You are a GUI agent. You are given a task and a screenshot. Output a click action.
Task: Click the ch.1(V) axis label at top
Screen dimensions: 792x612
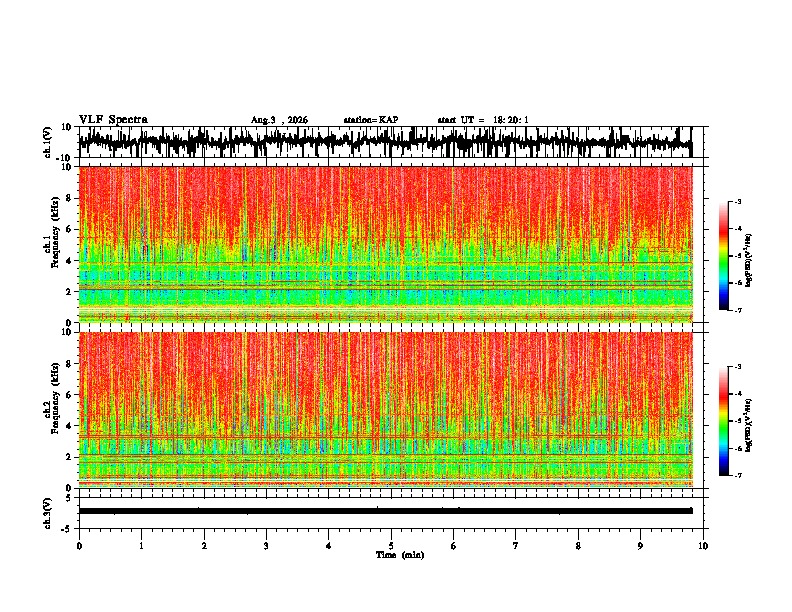pos(48,142)
